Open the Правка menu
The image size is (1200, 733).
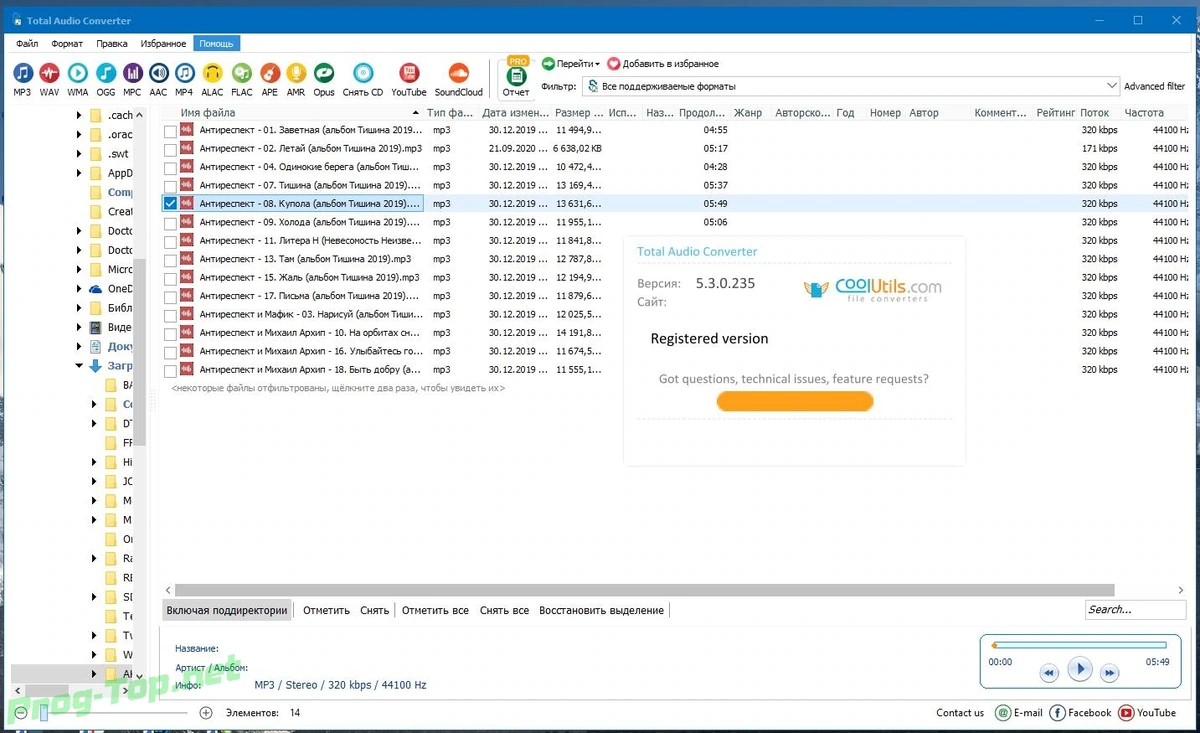click(112, 44)
